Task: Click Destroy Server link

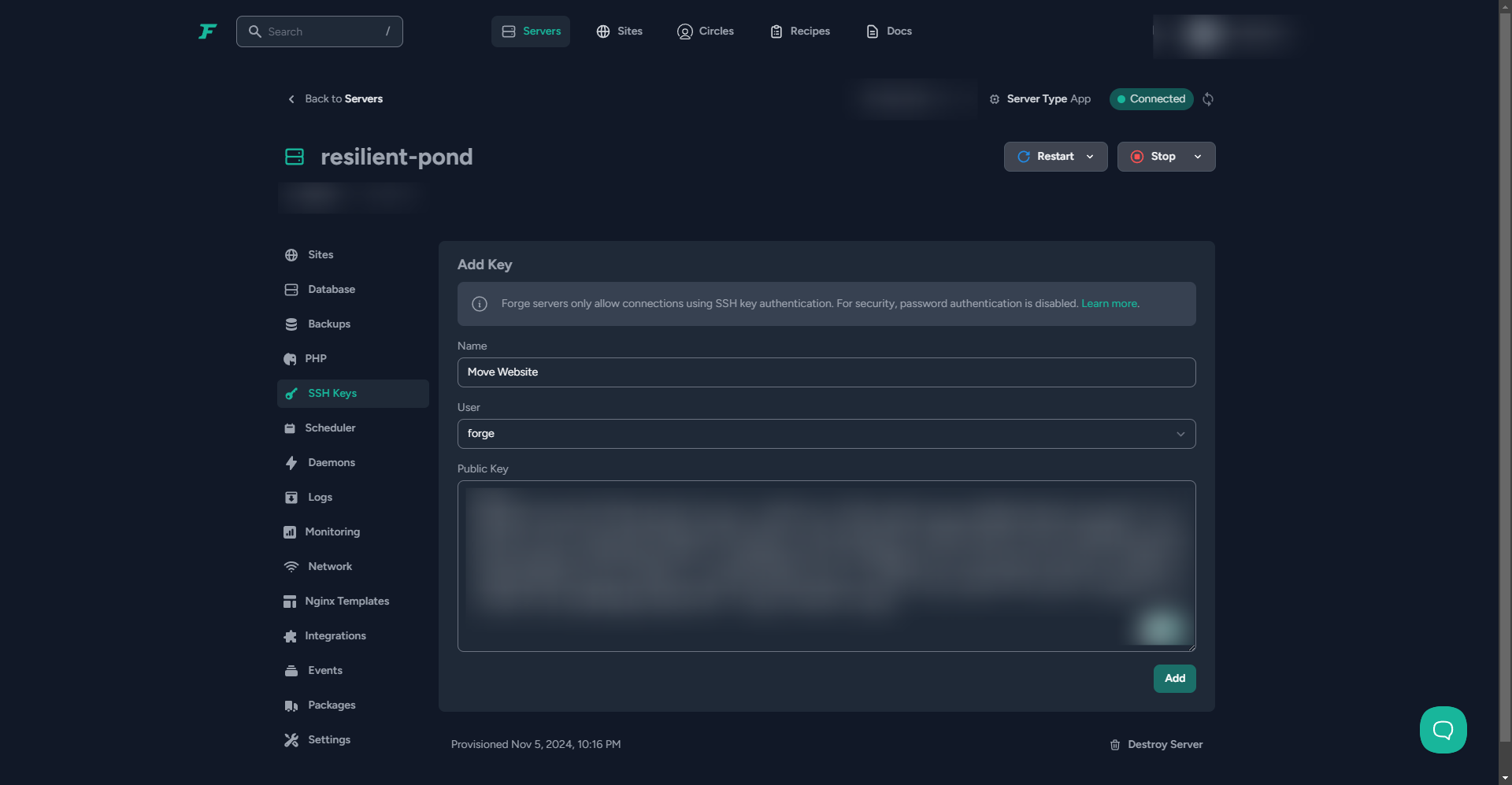Action: click(x=1156, y=745)
